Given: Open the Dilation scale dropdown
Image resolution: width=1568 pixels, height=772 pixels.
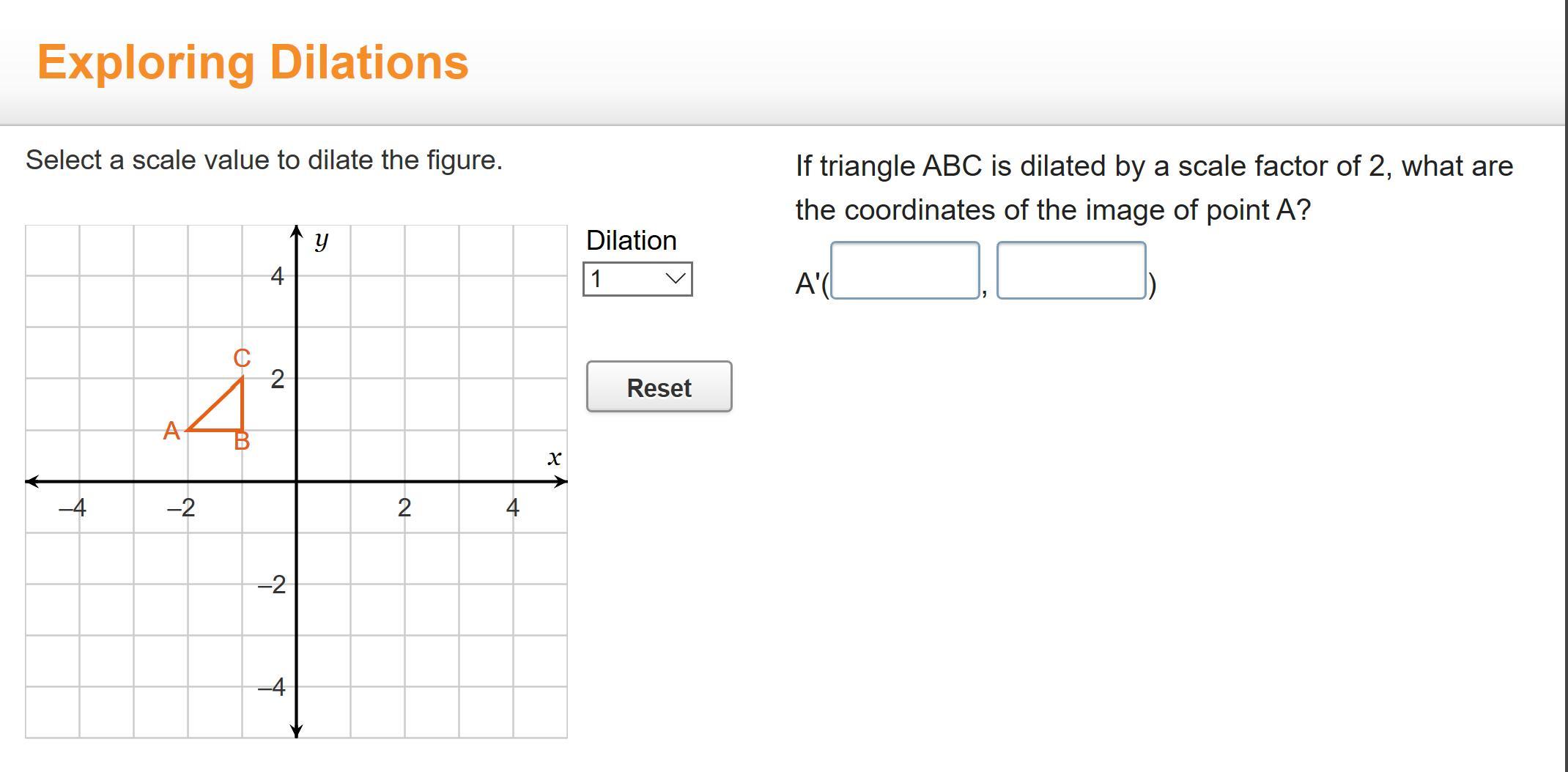Looking at the screenshot, I should click(x=637, y=279).
